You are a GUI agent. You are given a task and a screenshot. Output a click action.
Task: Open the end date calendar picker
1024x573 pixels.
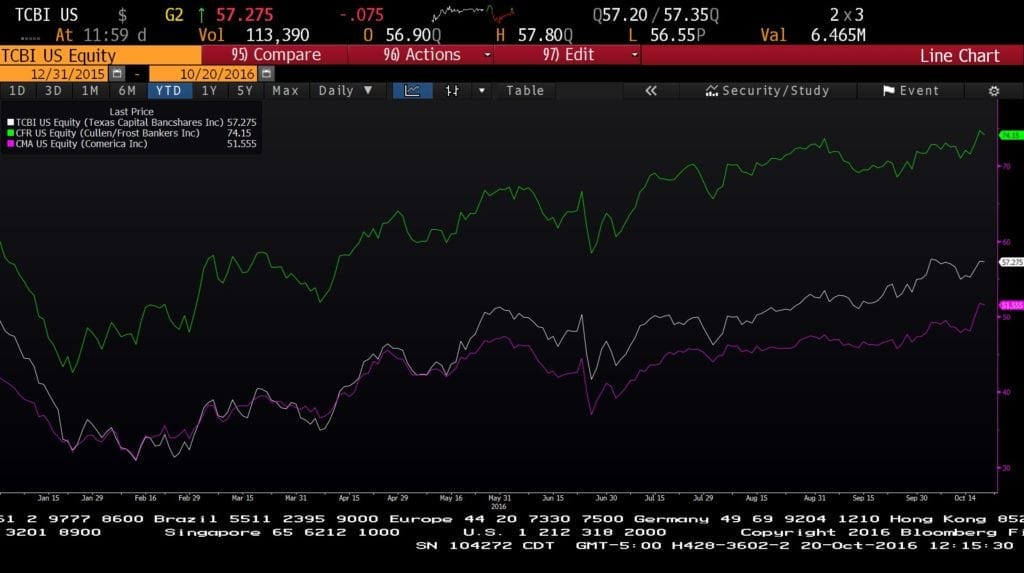pos(266,74)
